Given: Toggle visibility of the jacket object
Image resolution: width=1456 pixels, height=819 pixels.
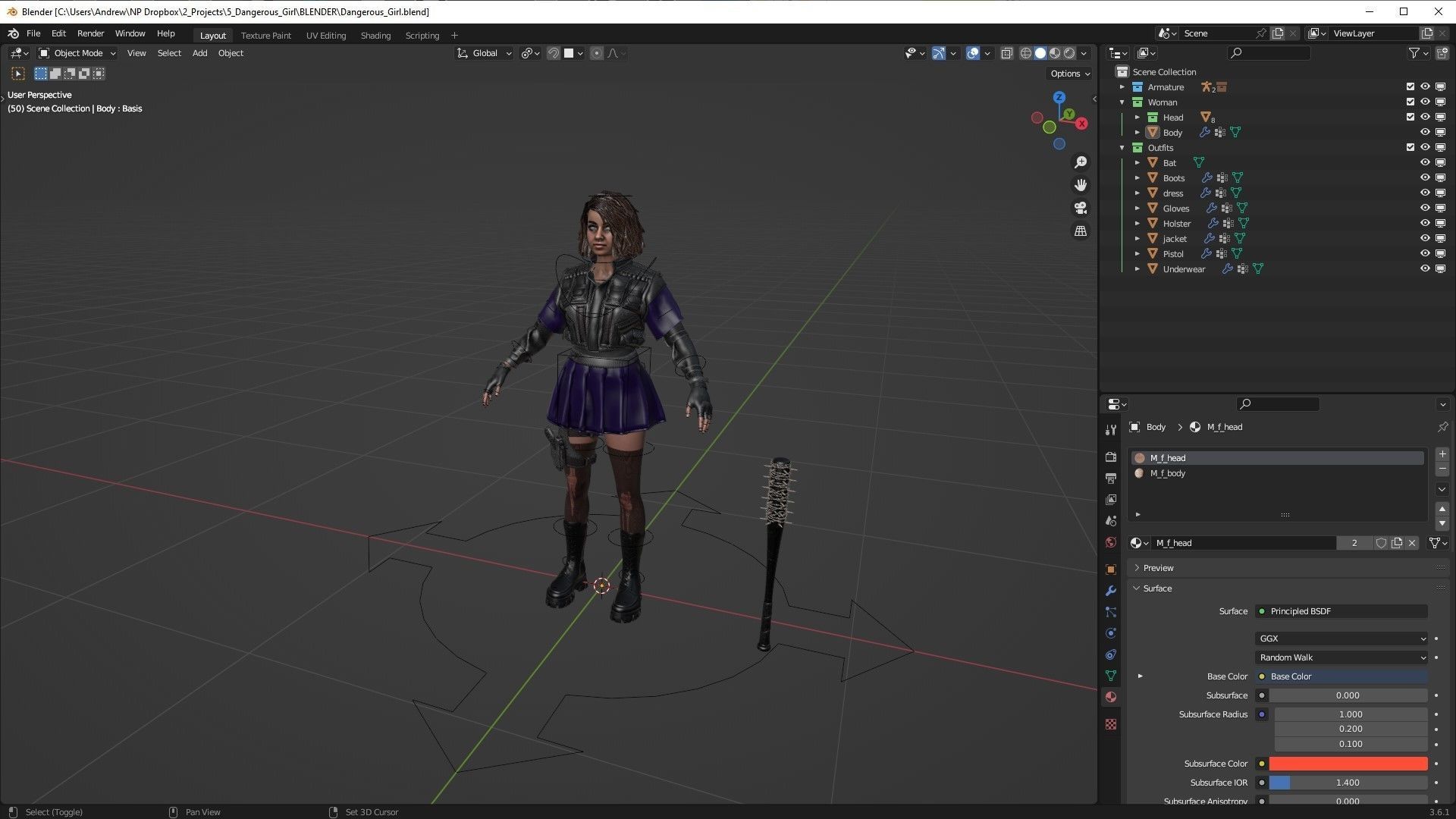Looking at the screenshot, I should tap(1425, 238).
